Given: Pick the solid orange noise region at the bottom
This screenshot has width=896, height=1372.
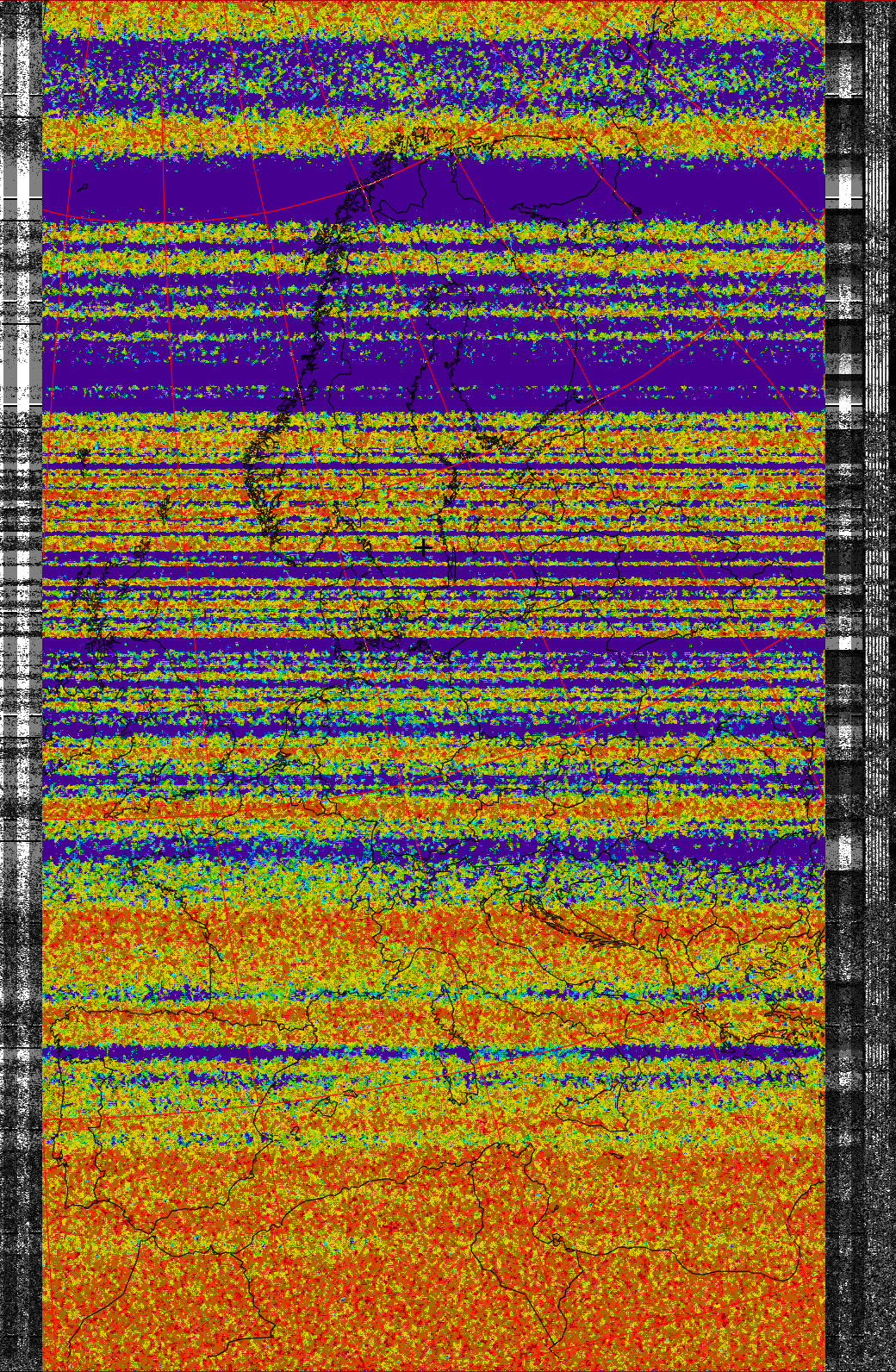Looking at the screenshot, I should click(431, 1293).
